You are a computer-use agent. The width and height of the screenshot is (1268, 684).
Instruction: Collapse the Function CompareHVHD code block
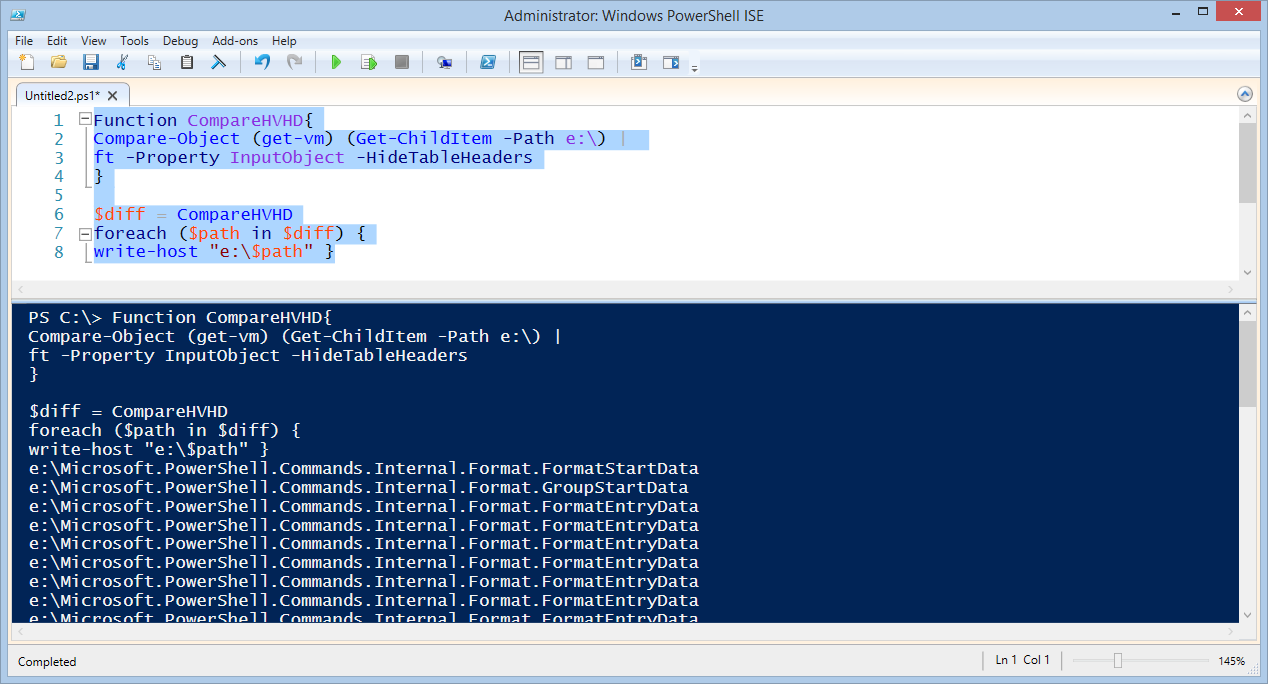[x=85, y=120]
